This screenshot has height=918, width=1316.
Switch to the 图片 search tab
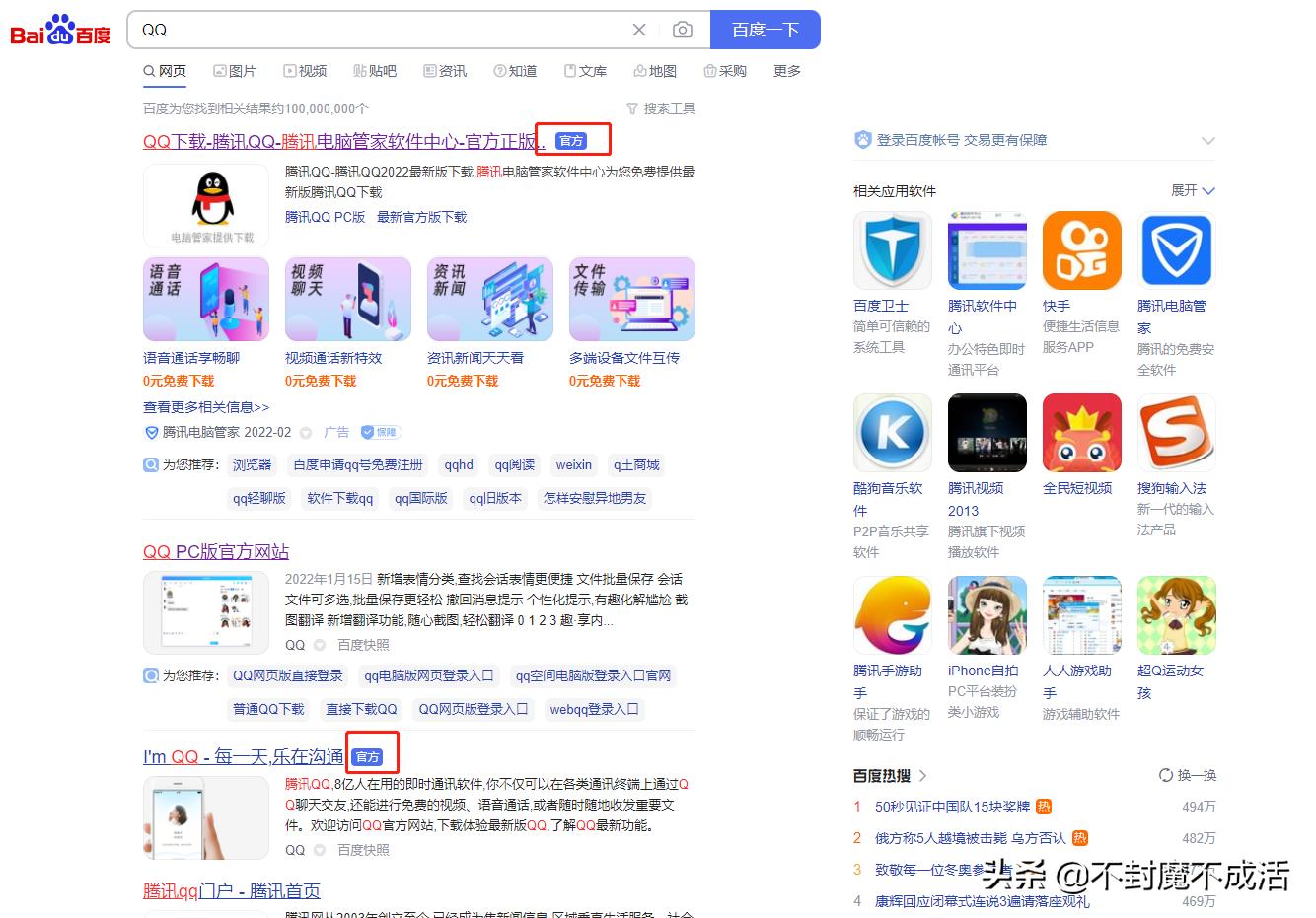(236, 70)
